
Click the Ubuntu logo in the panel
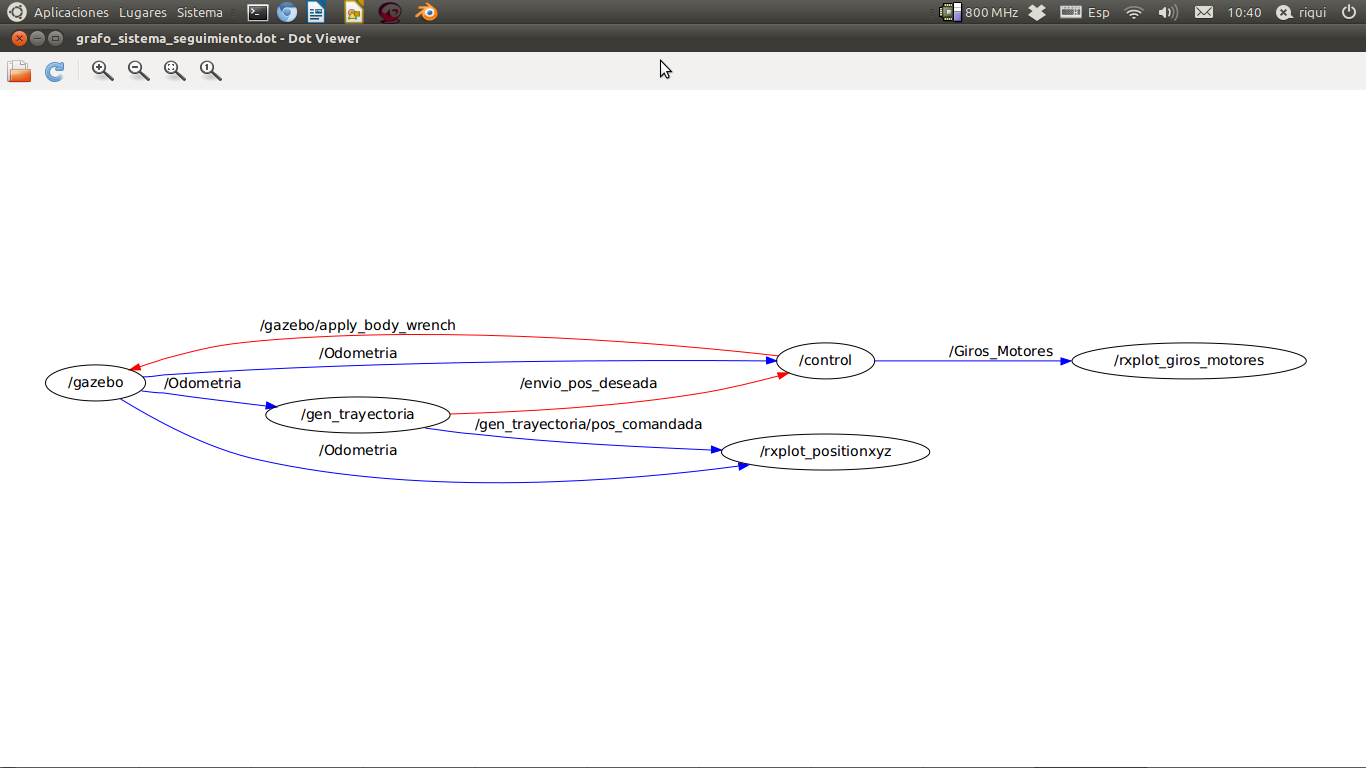17,12
